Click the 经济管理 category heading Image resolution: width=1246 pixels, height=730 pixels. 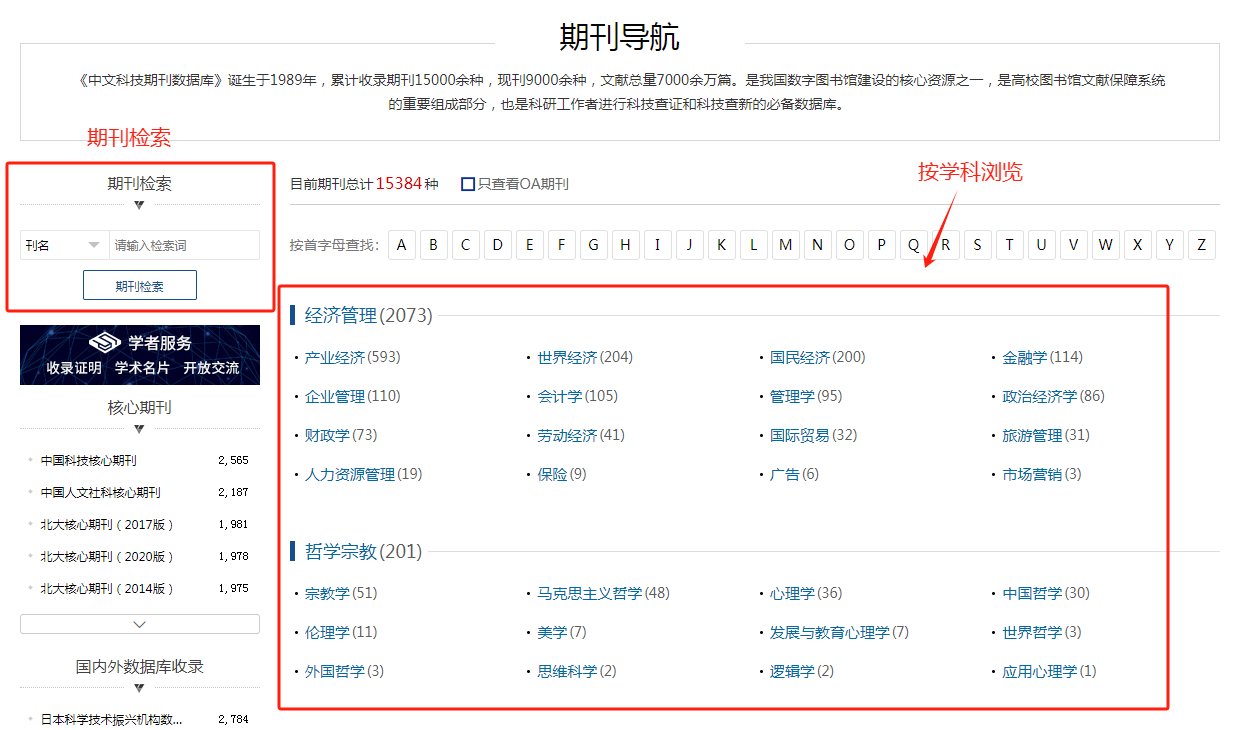pos(341,316)
